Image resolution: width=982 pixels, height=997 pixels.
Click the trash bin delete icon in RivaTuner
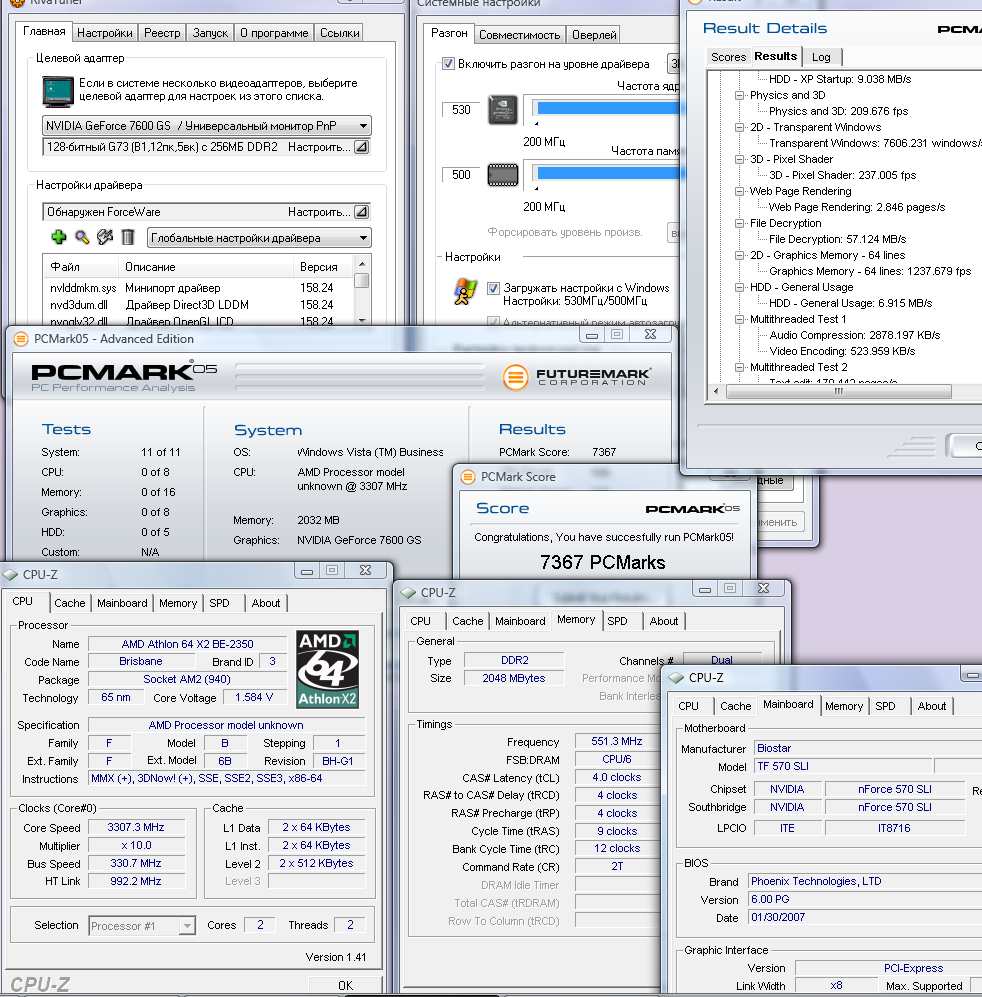(x=128, y=237)
